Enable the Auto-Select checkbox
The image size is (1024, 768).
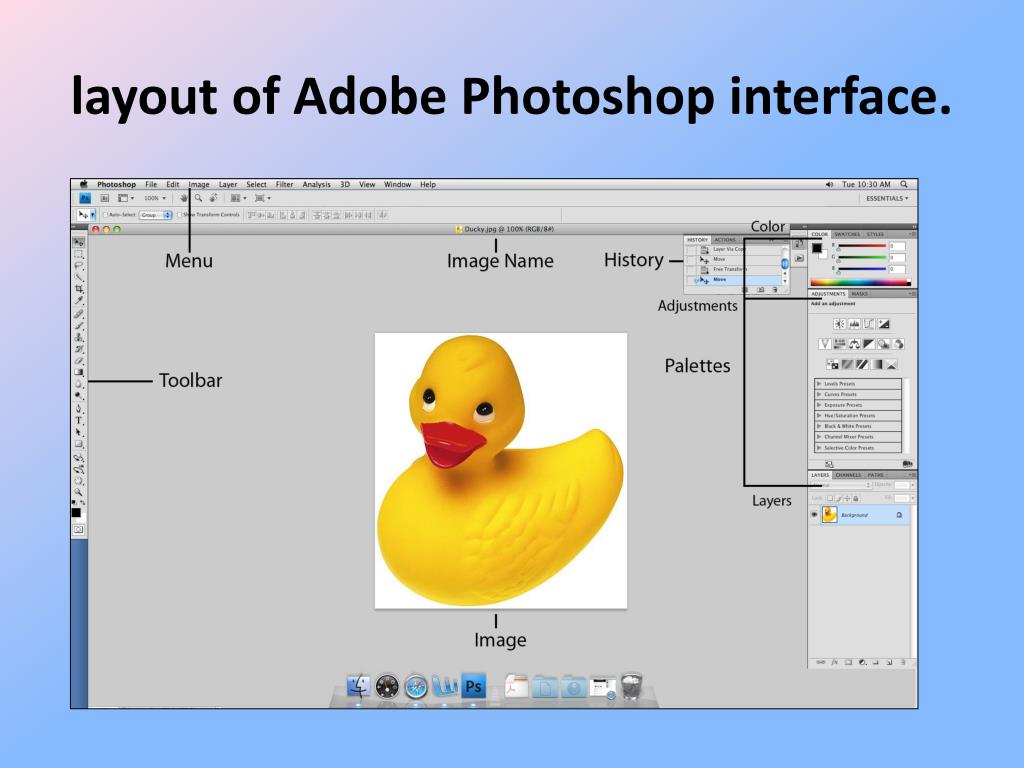click(105, 214)
